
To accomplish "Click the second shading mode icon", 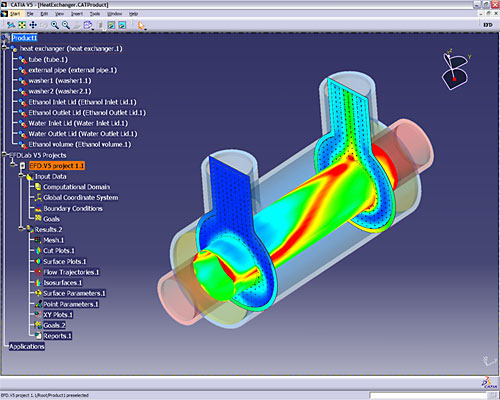I will (x=122, y=25).
